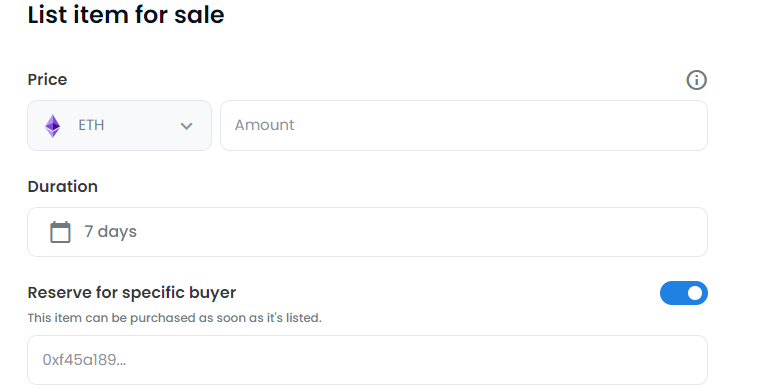
Task: Click the calendar icon in Duration
Action: (60, 232)
